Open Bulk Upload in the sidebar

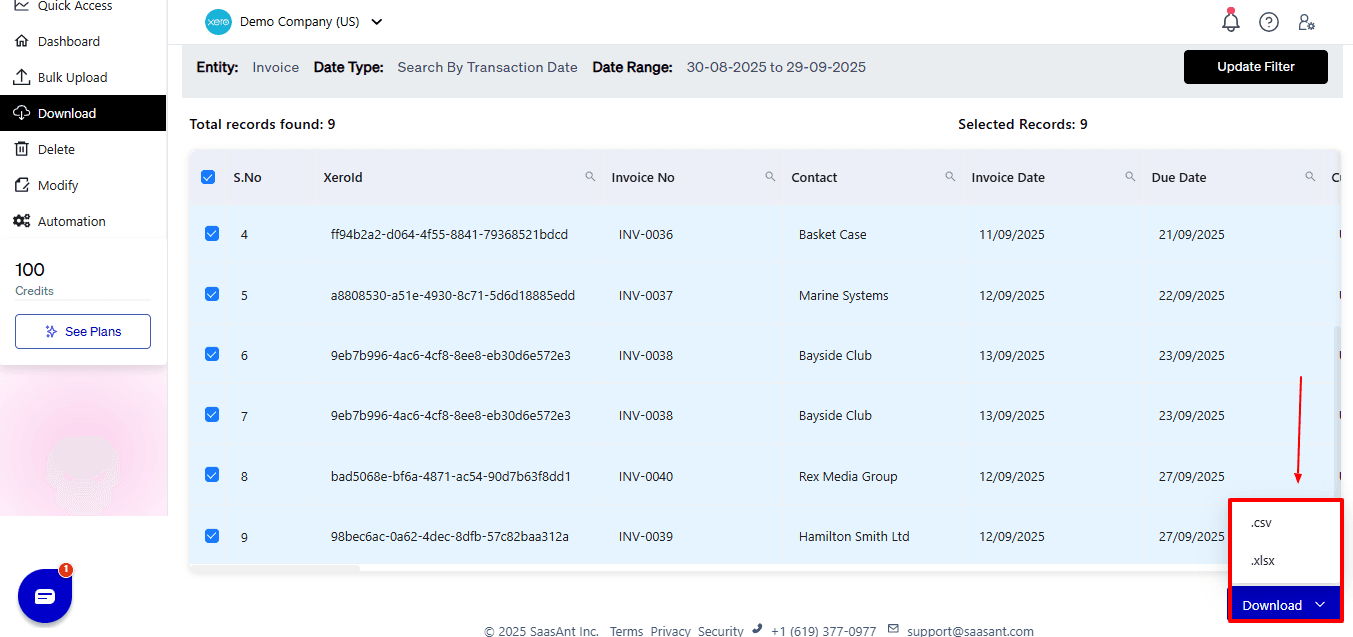[72, 77]
